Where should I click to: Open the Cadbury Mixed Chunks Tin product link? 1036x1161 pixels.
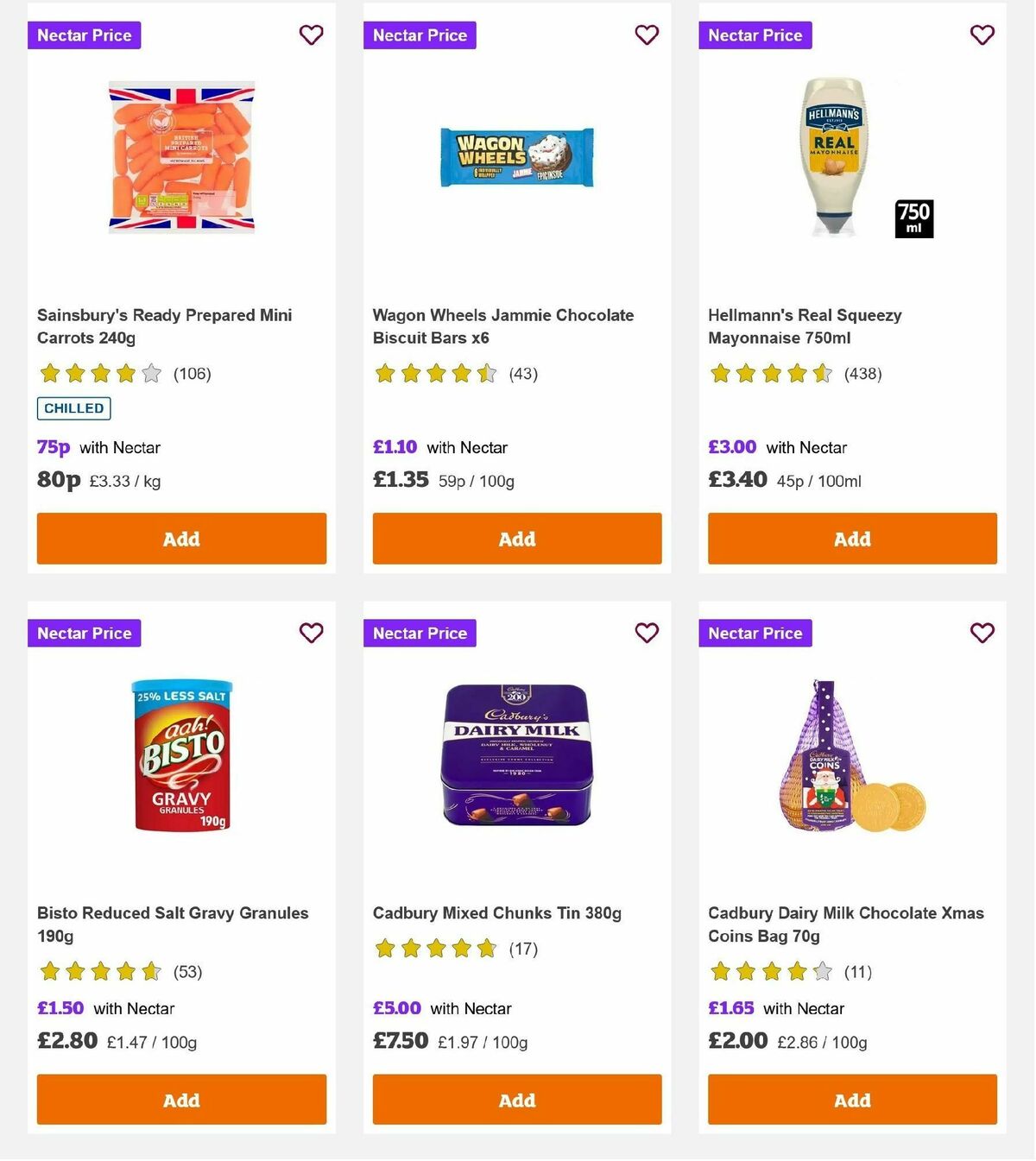pyautogui.click(x=496, y=912)
